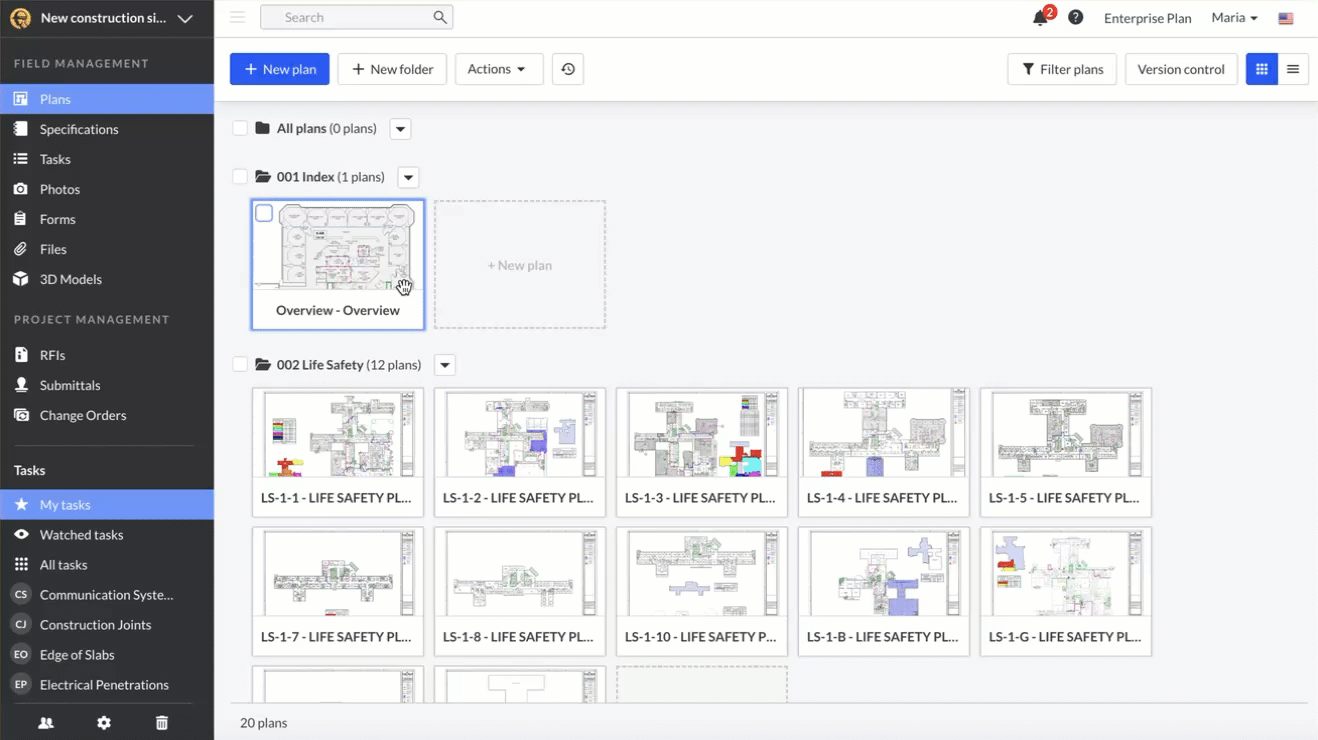Screen dimensions: 1318x740
Task: Open the All plans folder dropdown arrow
Action: pyautogui.click(x=400, y=129)
